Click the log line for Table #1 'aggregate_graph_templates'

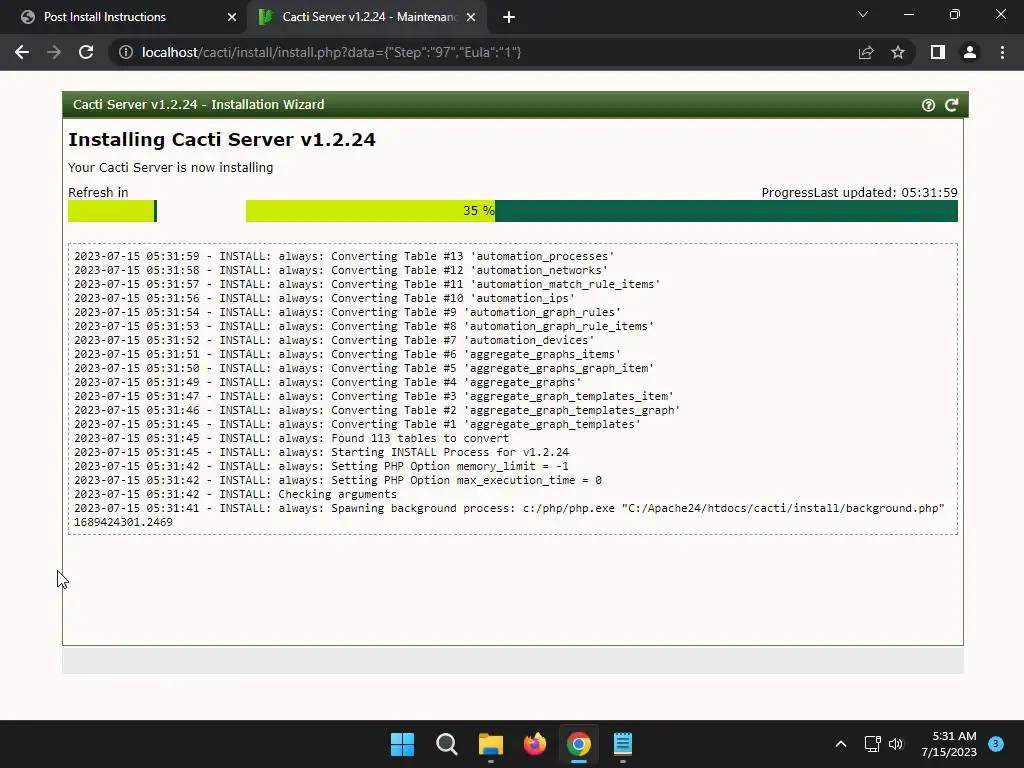357,424
